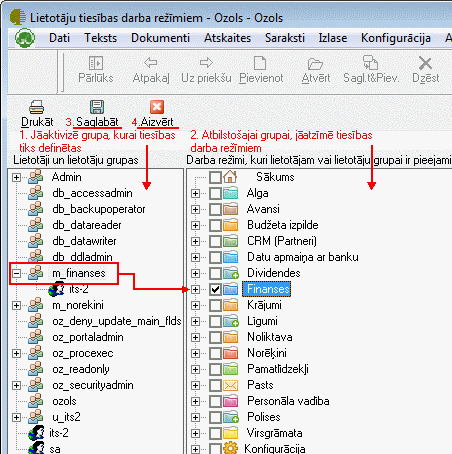Click the Atpakaļ back arrow icon
The image size is (452, 454).
point(151,62)
